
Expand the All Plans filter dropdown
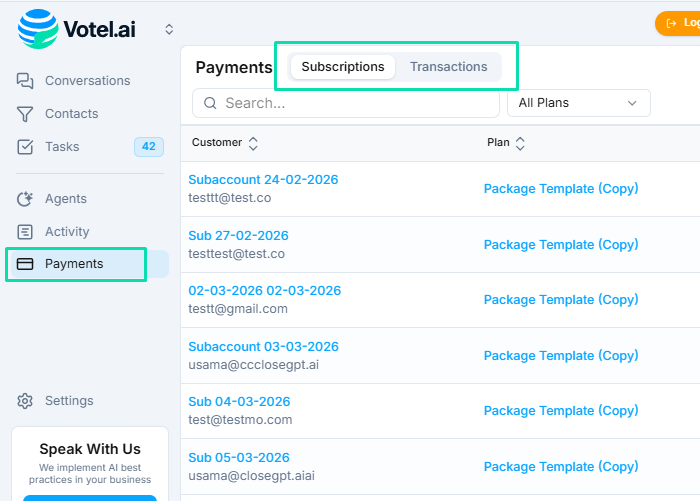coord(579,103)
